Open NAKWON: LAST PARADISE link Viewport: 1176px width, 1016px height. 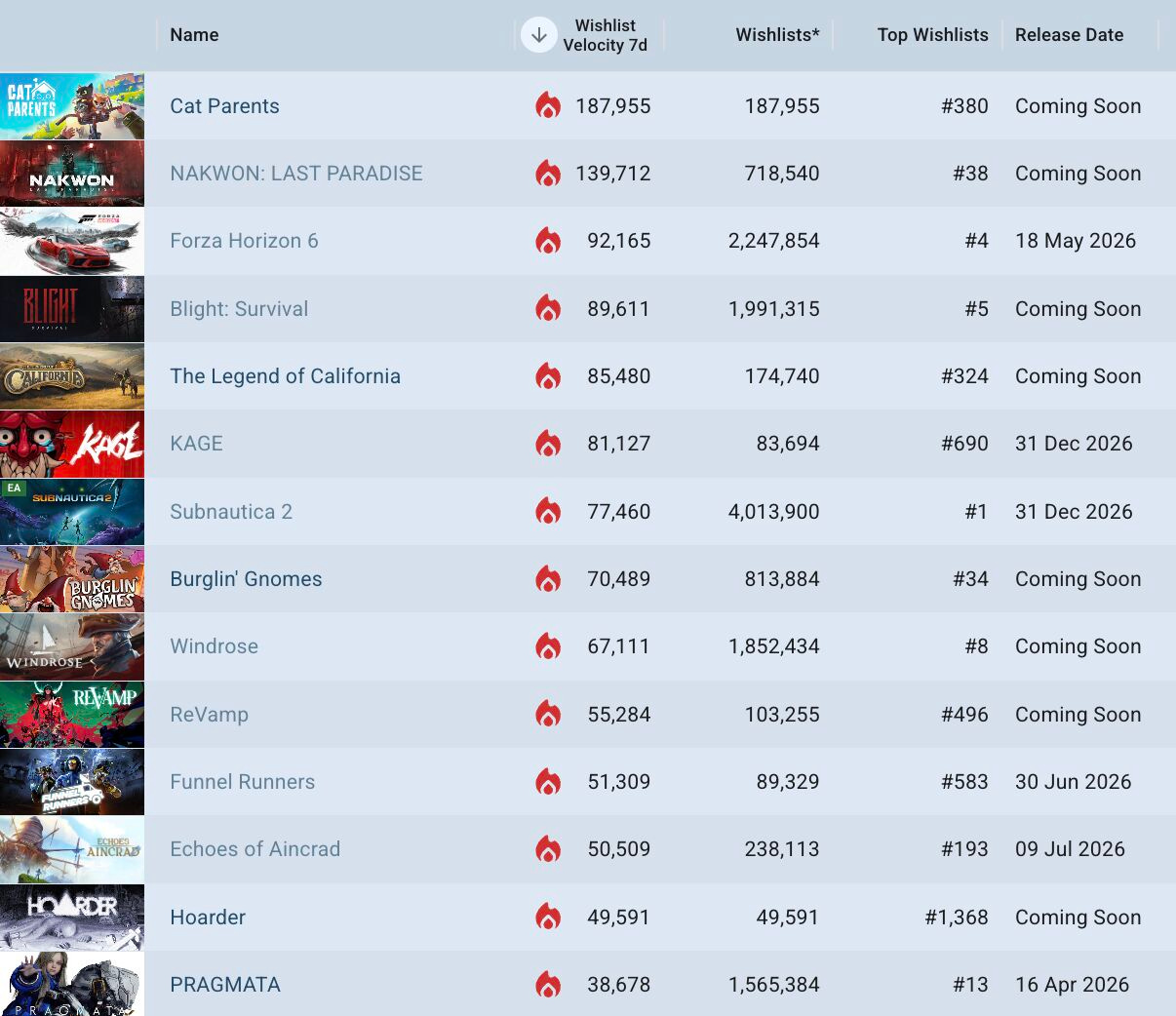pyautogui.click(x=296, y=174)
